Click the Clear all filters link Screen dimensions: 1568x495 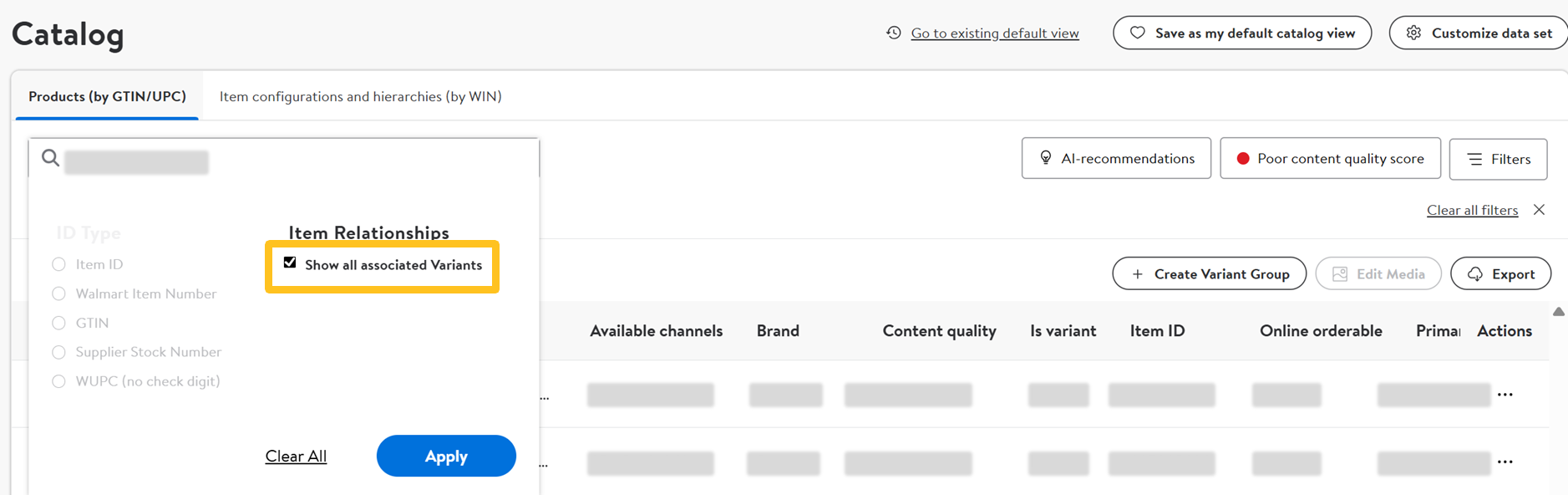1472,210
